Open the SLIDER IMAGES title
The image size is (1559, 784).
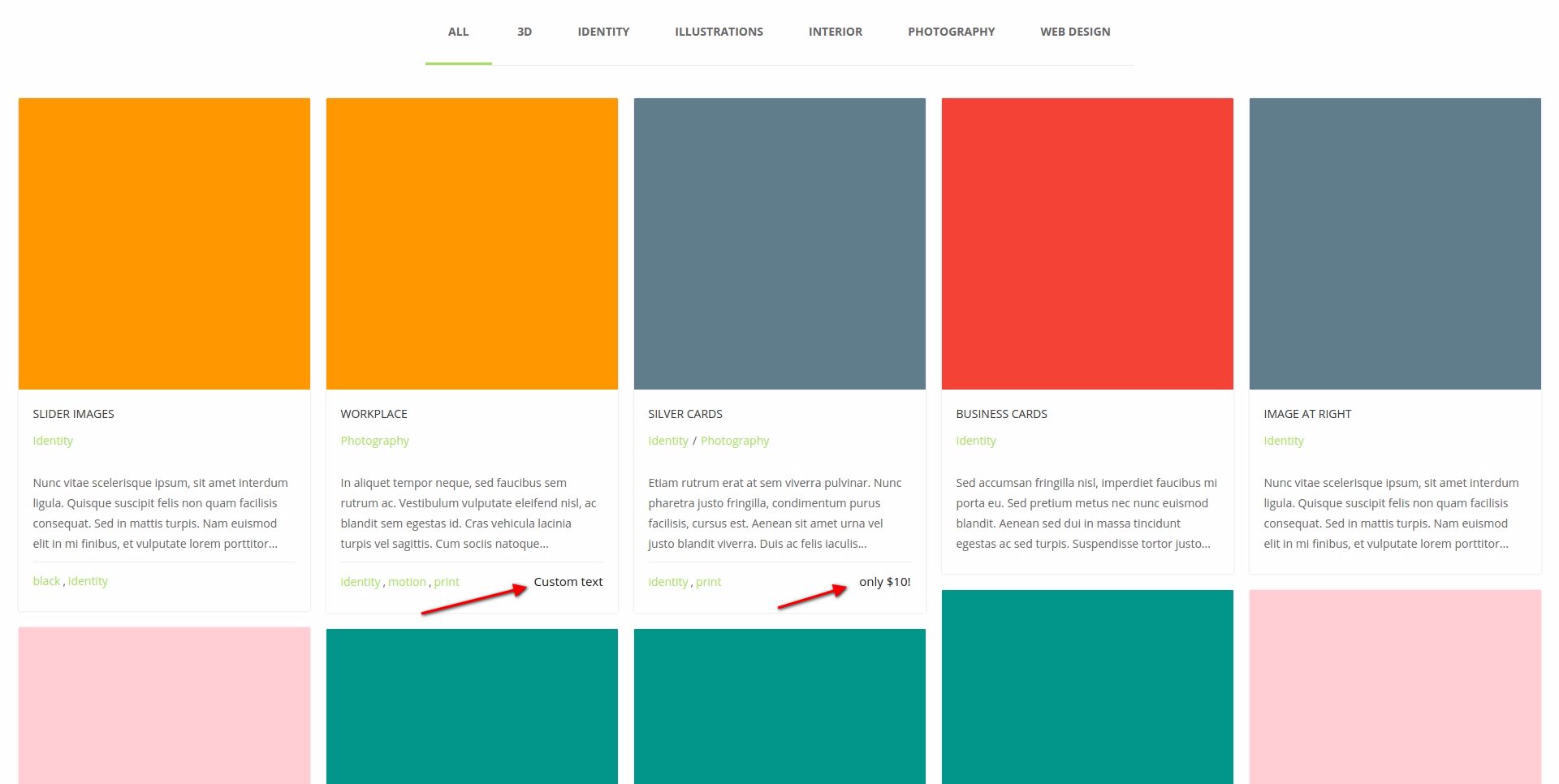(73, 414)
